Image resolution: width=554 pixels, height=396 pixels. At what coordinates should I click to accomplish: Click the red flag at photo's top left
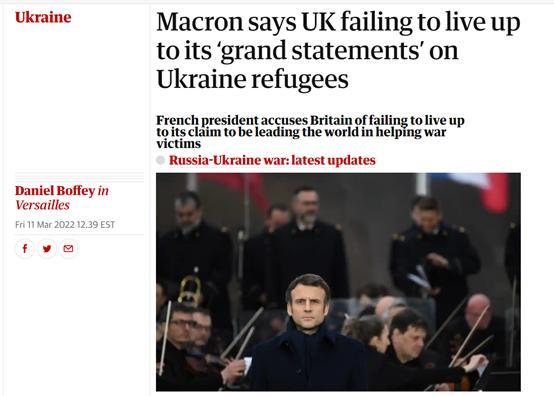coord(233,189)
